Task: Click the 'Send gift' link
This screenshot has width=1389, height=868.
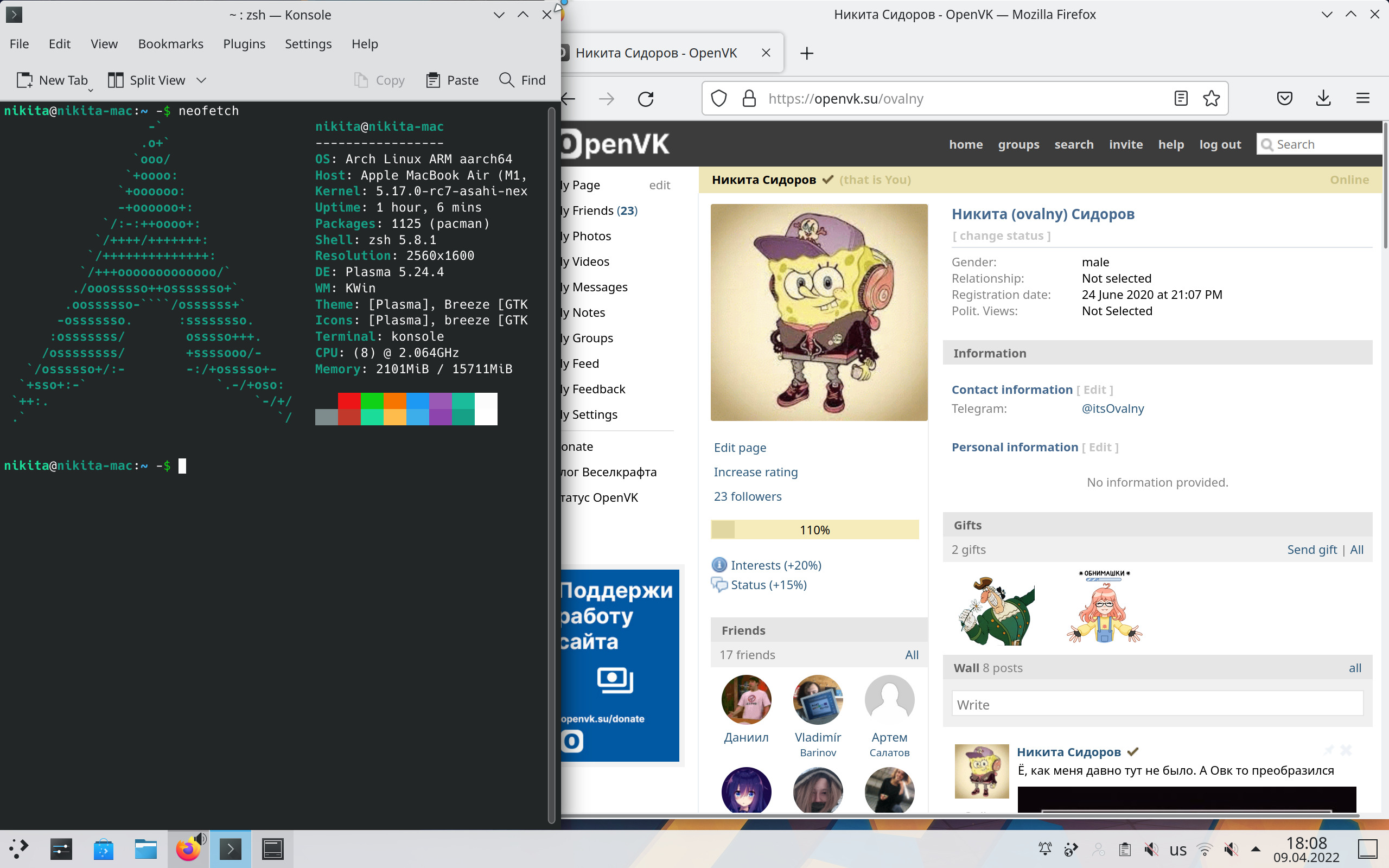Action: pyautogui.click(x=1311, y=550)
